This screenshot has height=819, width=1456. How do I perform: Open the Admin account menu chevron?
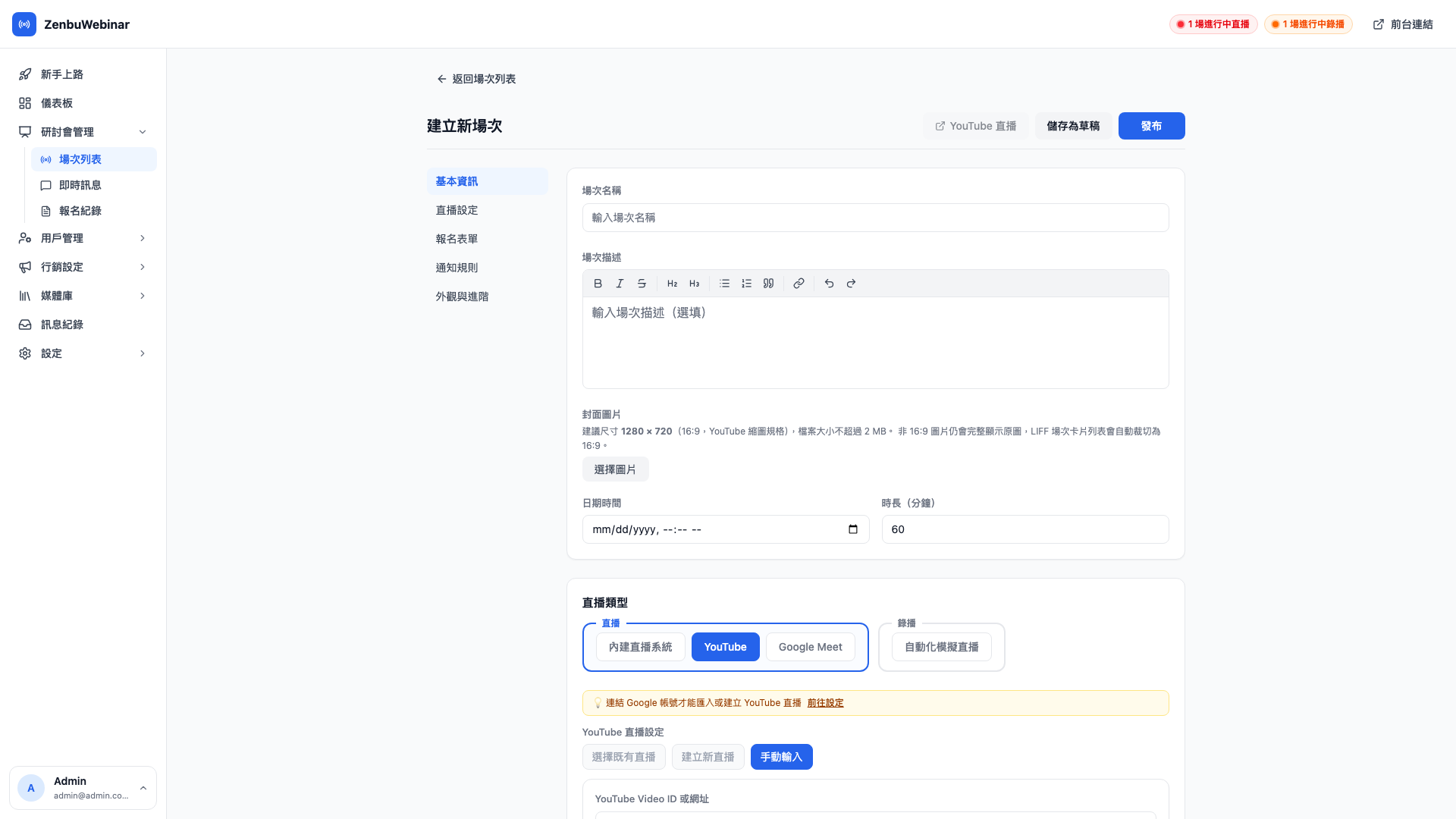[x=143, y=788]
